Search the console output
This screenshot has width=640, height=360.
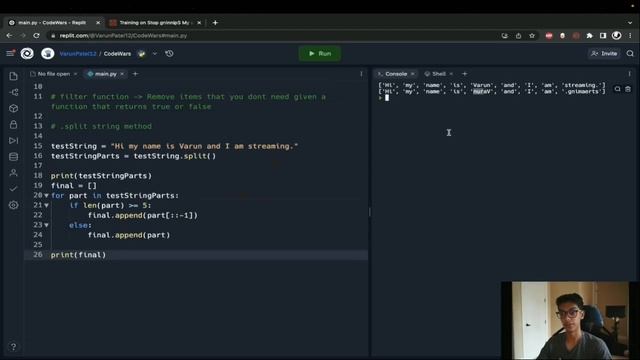(x=617, y=89)
